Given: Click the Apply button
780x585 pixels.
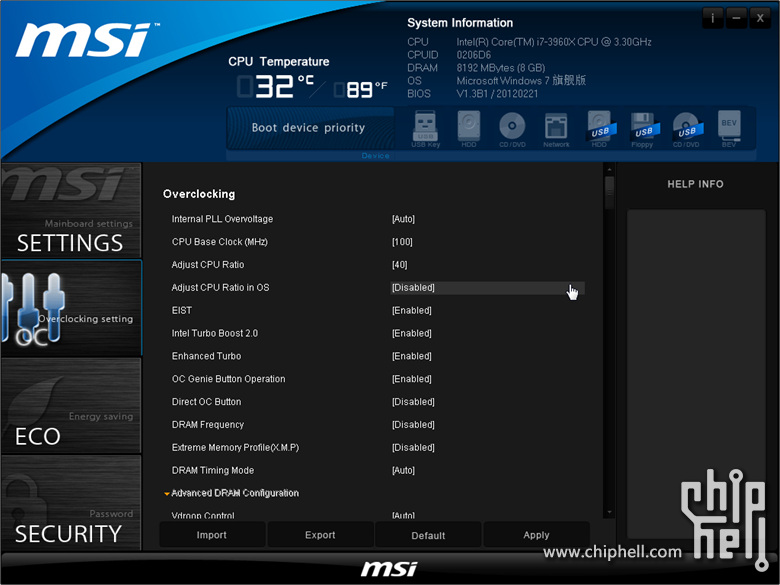Looking at the screenshot, I should pyautogui.click(x=536, y=535).
